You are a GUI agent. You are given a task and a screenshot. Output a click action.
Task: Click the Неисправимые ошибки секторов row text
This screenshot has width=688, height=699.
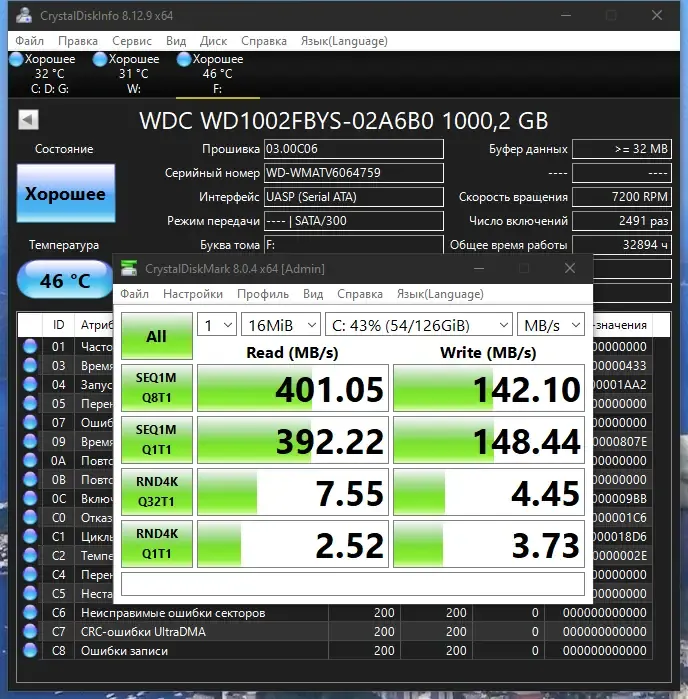click(x=173, y=613)
